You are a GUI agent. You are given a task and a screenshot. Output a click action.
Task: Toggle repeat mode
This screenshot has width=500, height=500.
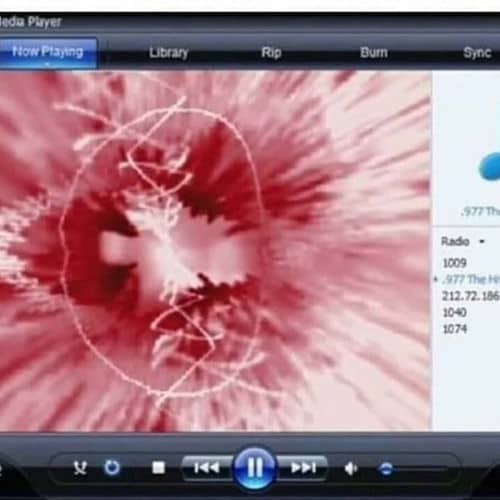point(112,467)
